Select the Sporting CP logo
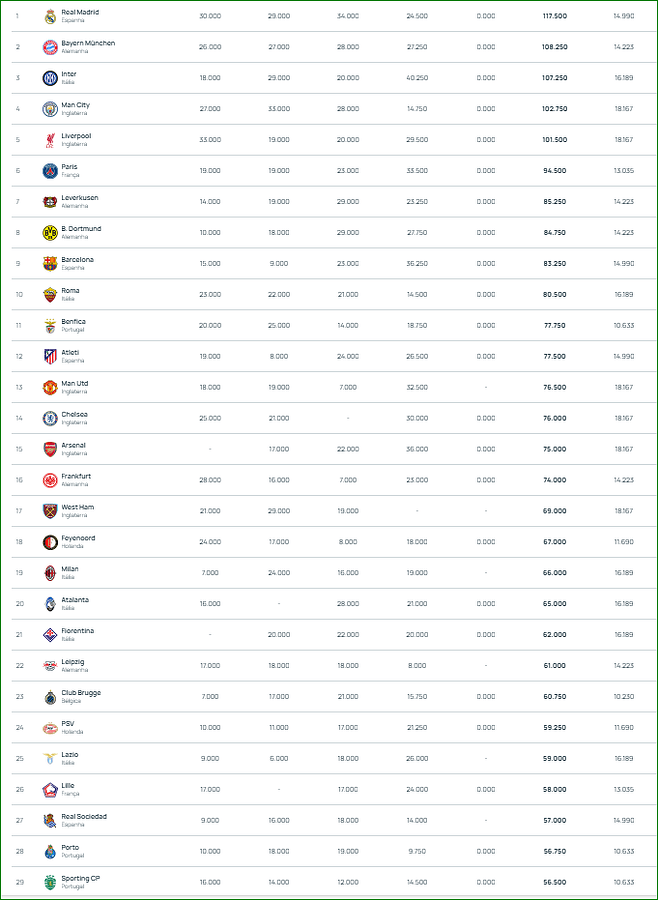 51,883
